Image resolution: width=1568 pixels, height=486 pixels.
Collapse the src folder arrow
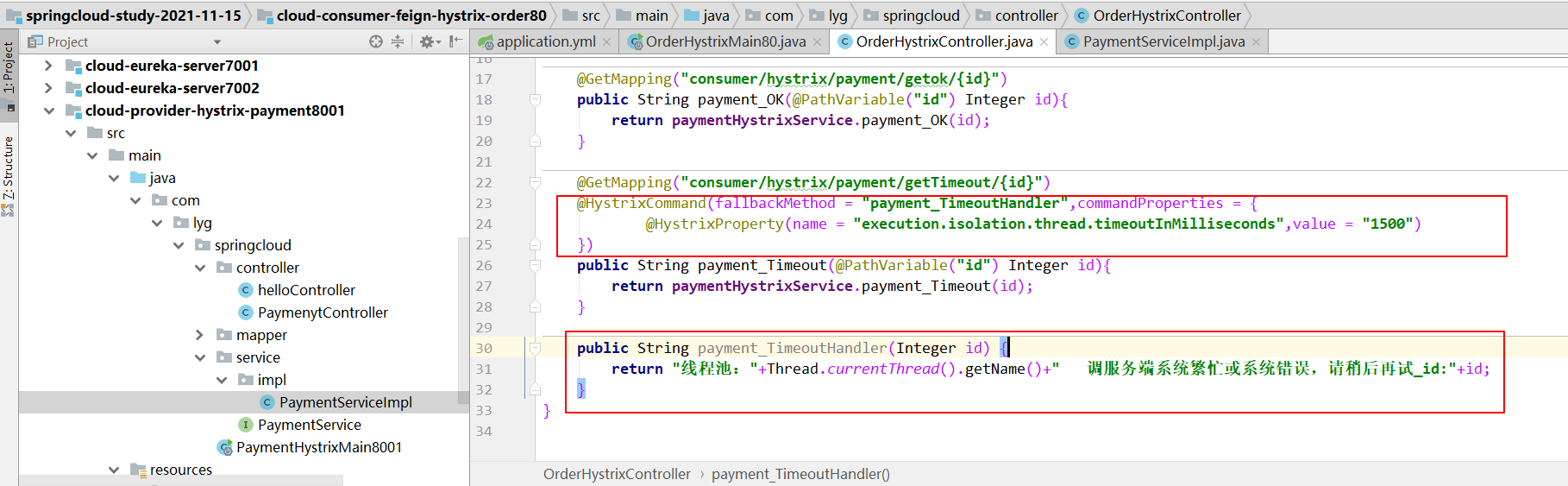pyautogui.click(x=71, y=133)
